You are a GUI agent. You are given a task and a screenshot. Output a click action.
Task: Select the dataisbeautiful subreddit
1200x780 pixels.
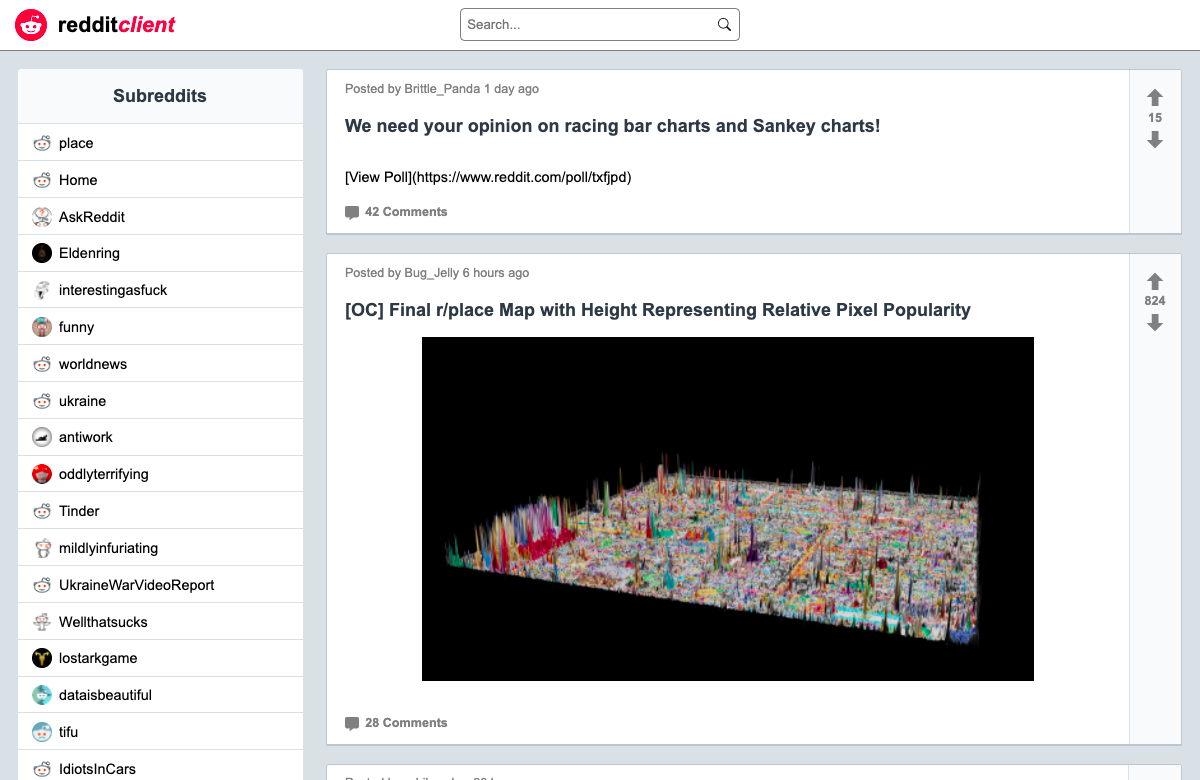coord(105,695)
